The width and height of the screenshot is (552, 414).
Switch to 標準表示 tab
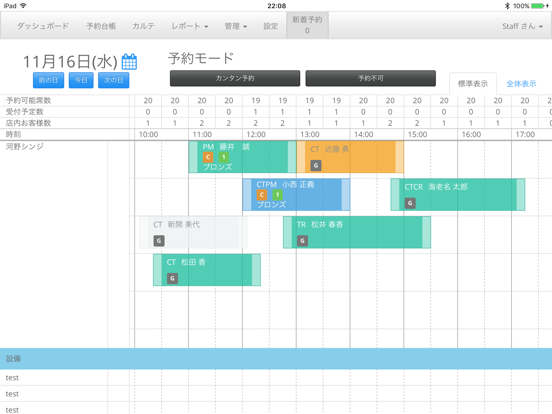(x=473, y=84)
